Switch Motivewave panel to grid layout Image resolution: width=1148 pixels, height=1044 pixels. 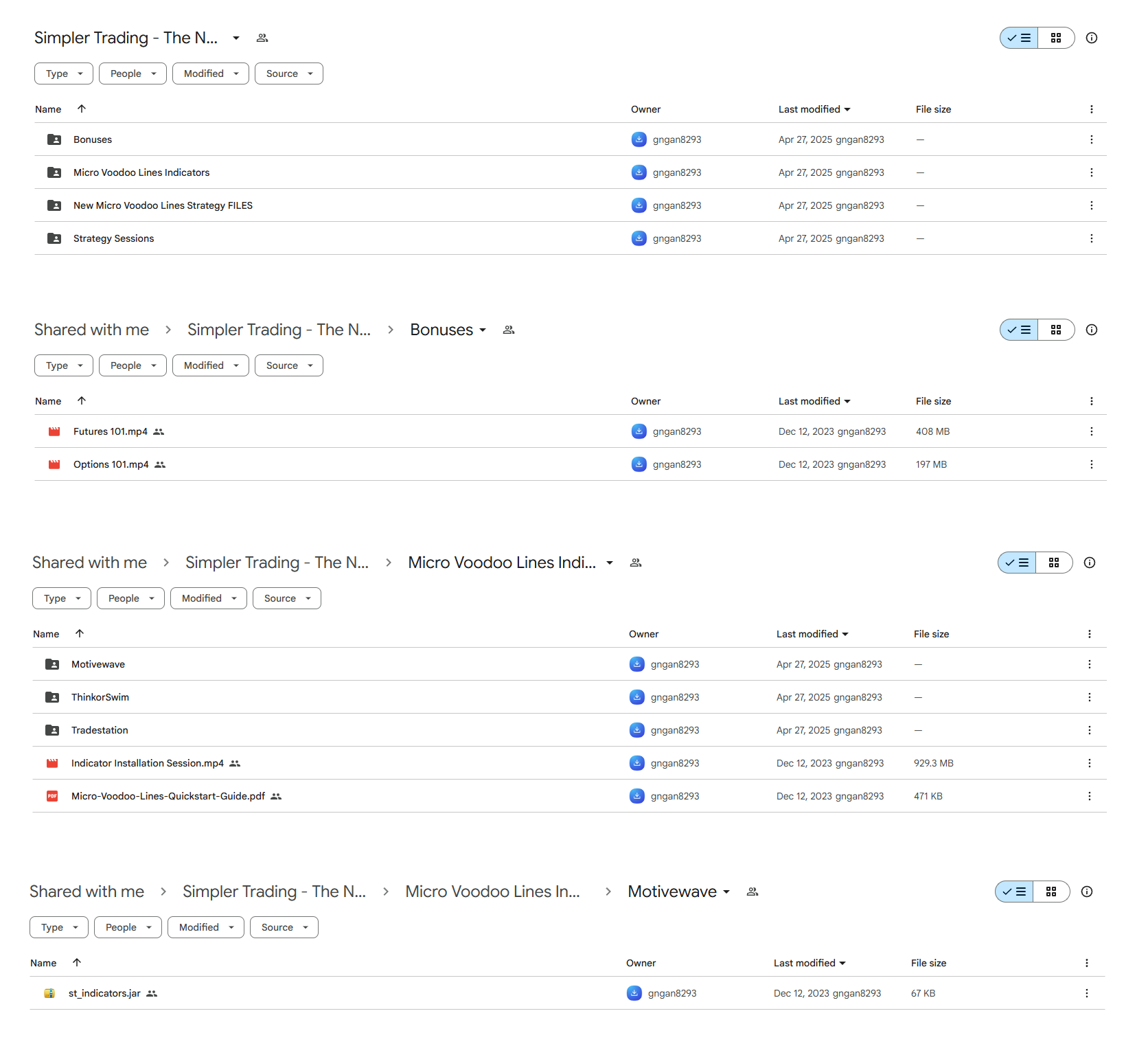click(1051, 892)
